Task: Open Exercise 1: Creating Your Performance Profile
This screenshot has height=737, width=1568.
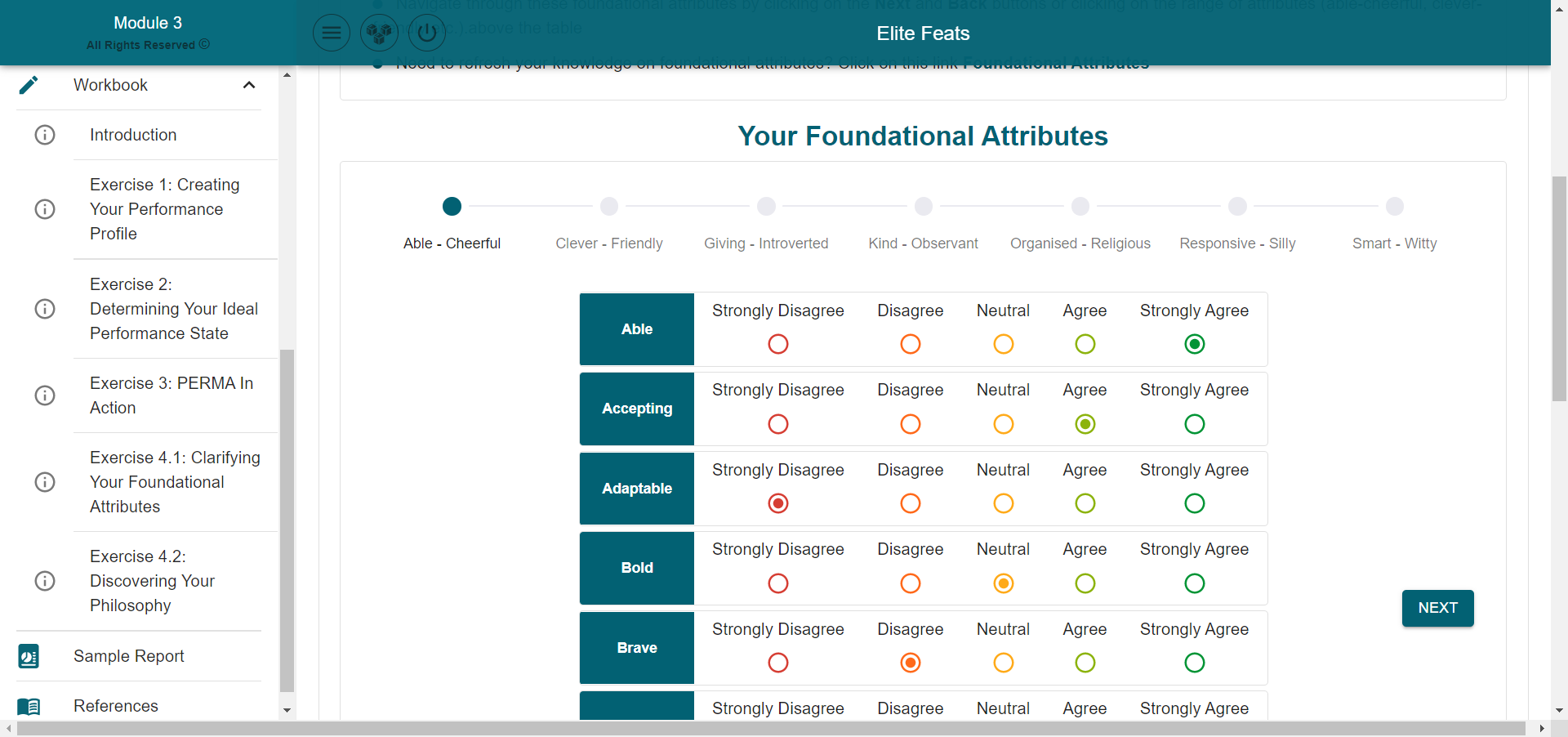Action: point(164,209)
